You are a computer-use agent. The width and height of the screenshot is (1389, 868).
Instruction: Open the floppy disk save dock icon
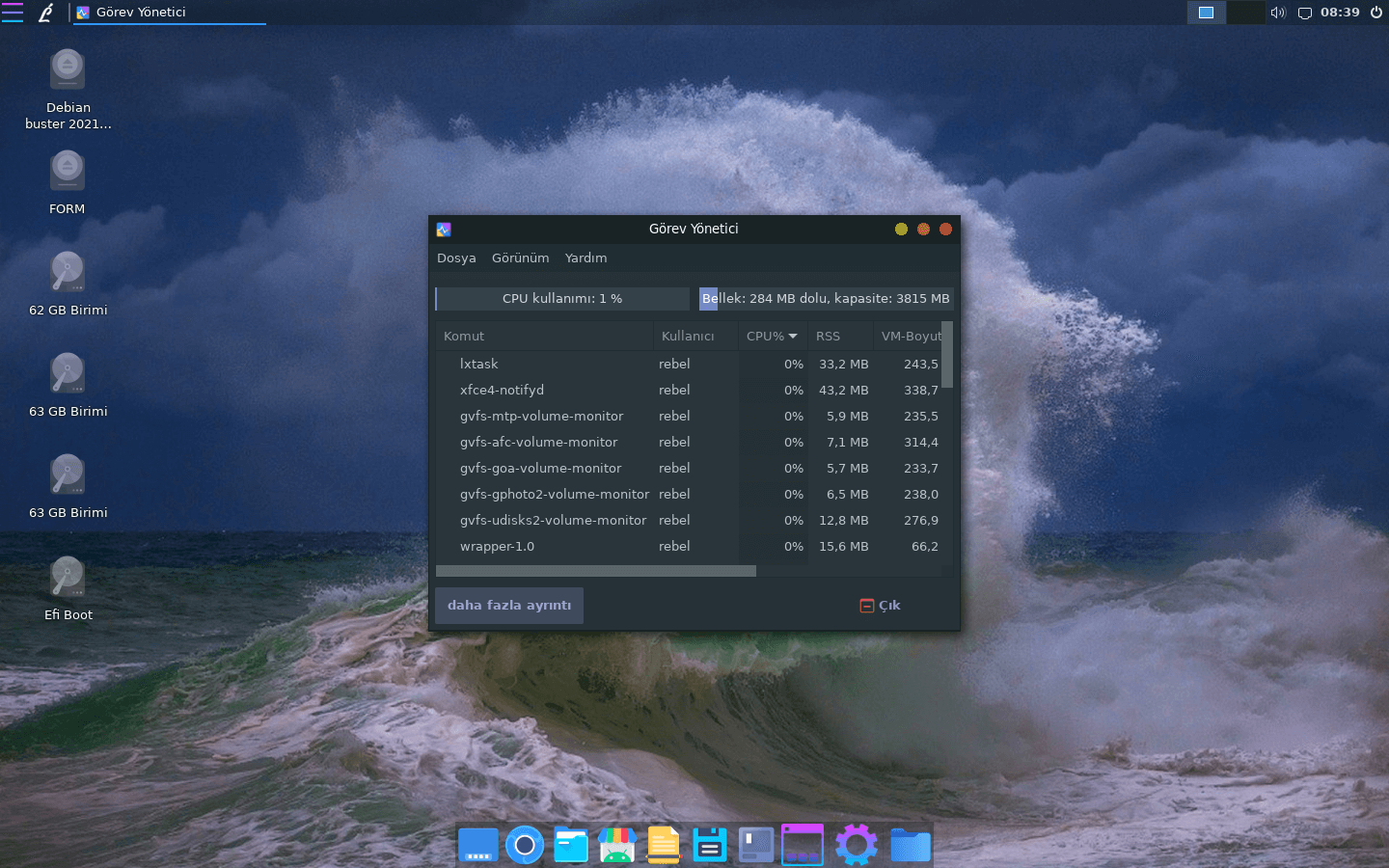tap(710, 845)
